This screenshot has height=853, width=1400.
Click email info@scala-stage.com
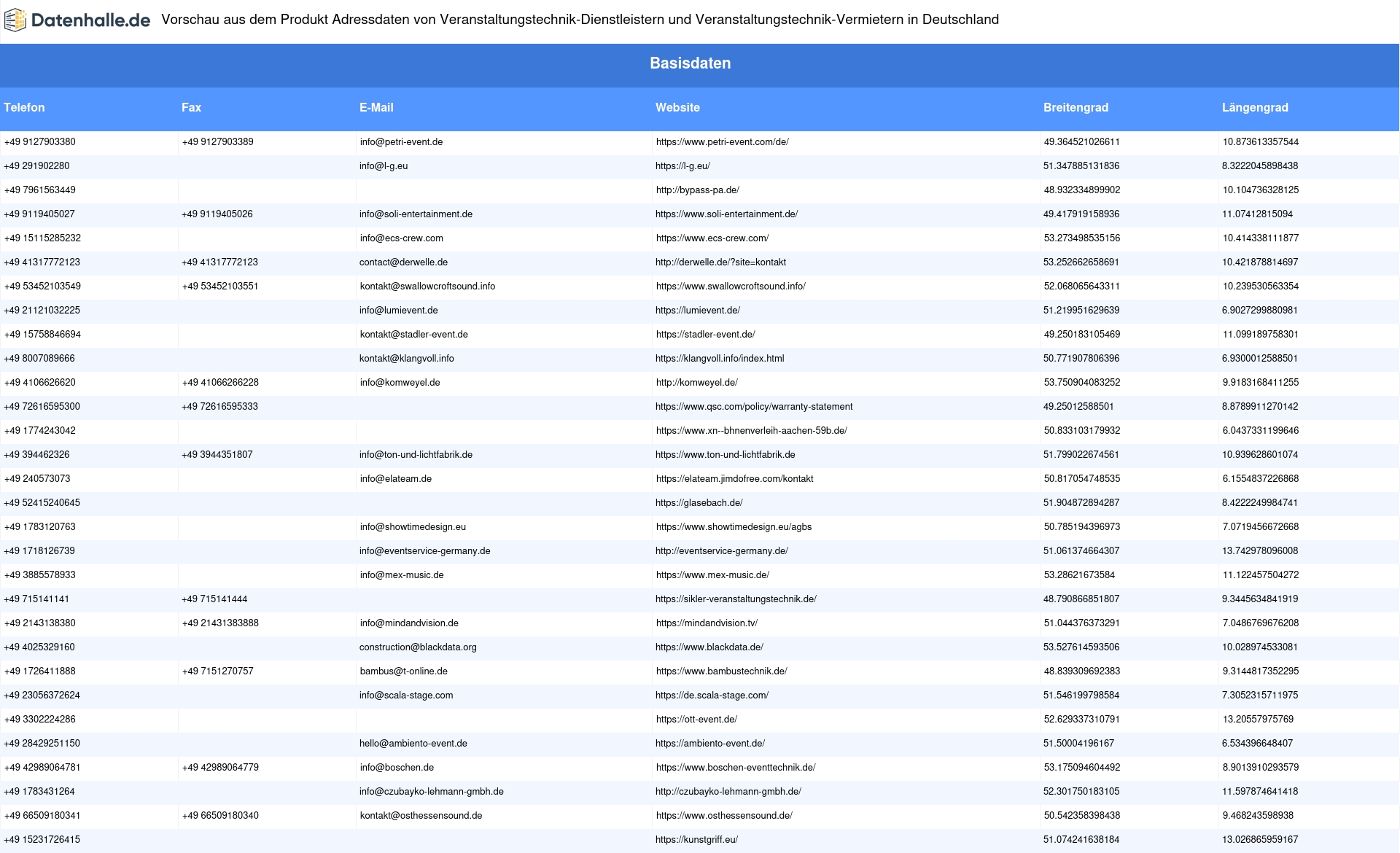[x=406, y=696]
